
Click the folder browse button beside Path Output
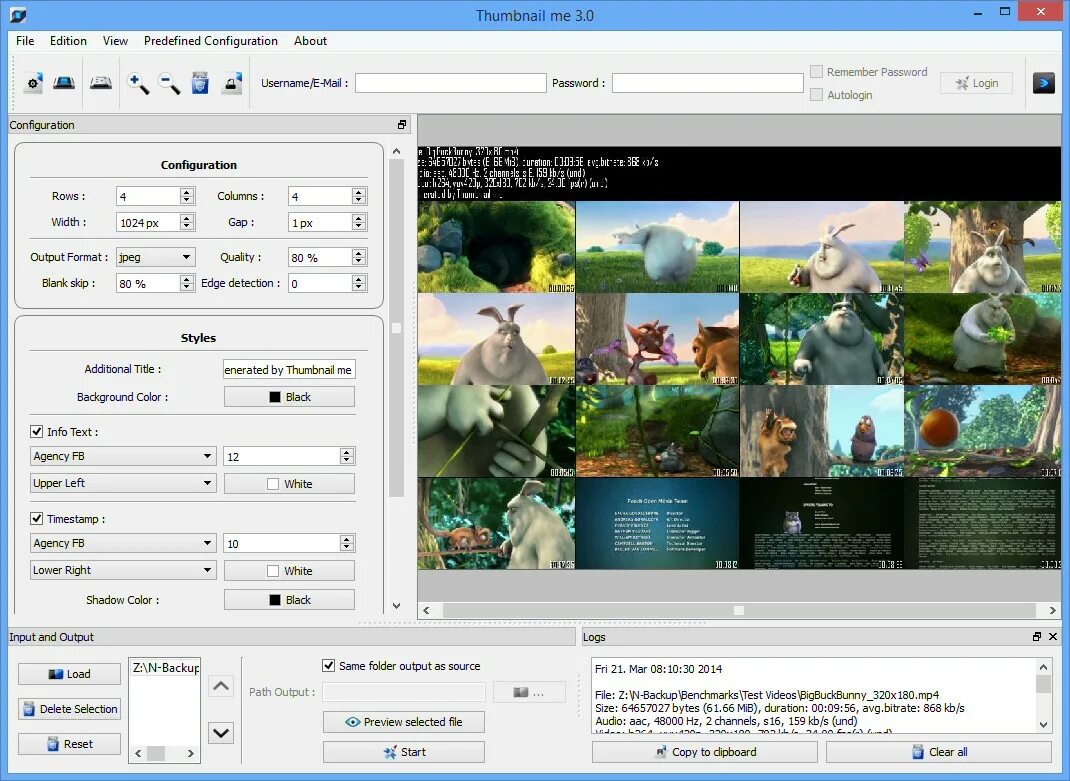[529, 692]
